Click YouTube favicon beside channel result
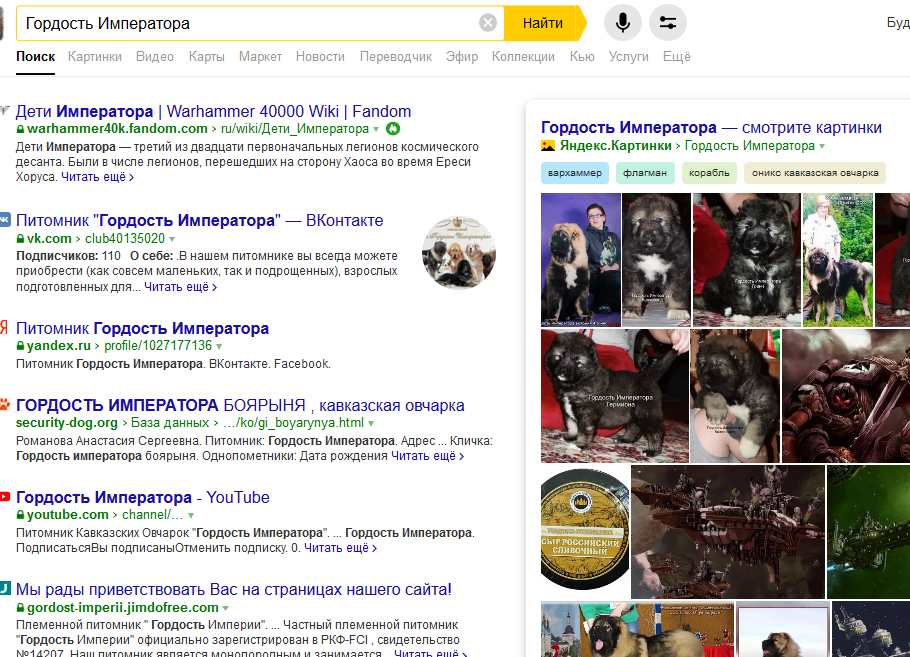This screenshot has height=657, width=910. (5, 497)
